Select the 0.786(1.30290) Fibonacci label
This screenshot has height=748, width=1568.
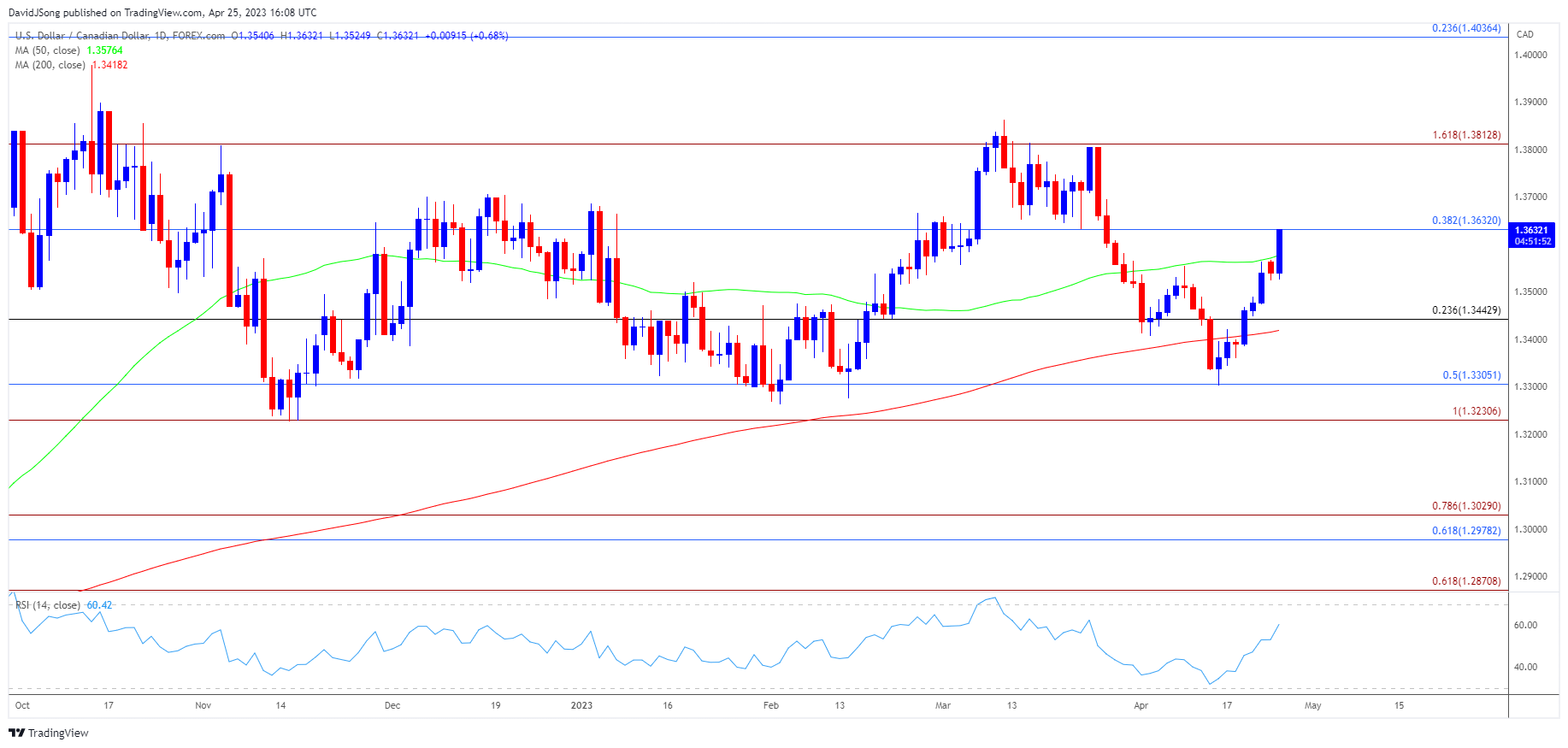pos(1466,506)
